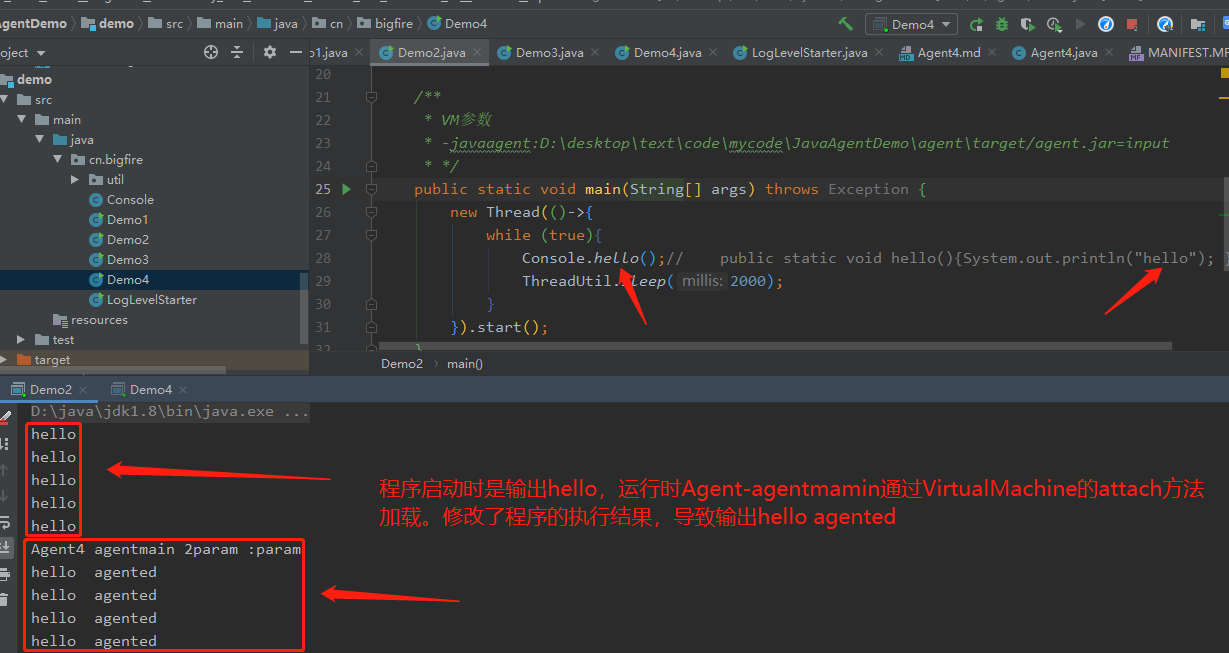The width and height of the screenshot is (1229, 653).
Task: Open the Demo4 run configuration dropdown
Action: point(911,24)
